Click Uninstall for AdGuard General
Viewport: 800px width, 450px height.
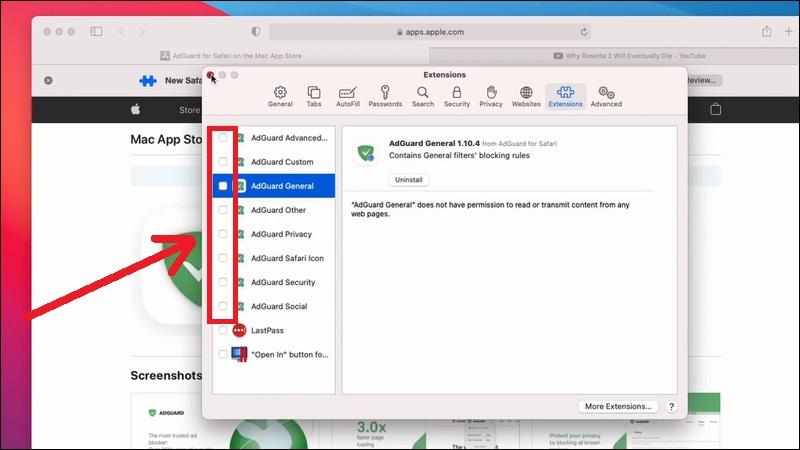(x=409, y=180)
